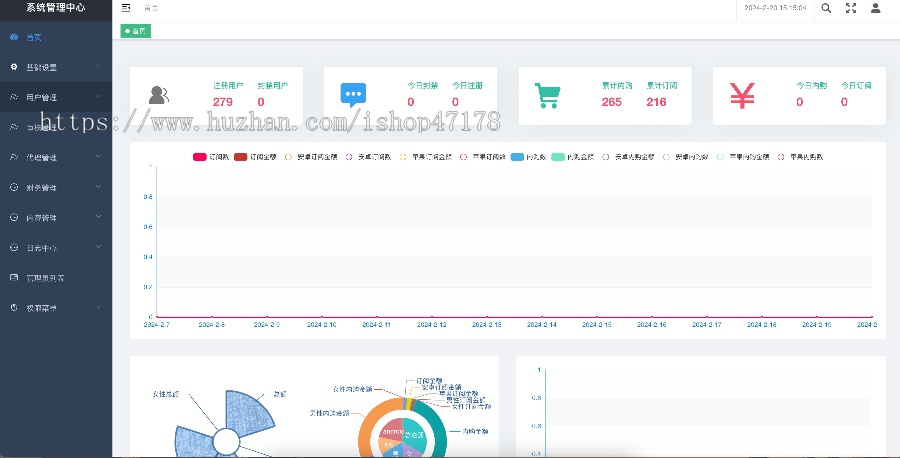The width and height of the screenshot is (900, 458).
Task: Click the 系统管理中心 title
Action: pos(56,7)
